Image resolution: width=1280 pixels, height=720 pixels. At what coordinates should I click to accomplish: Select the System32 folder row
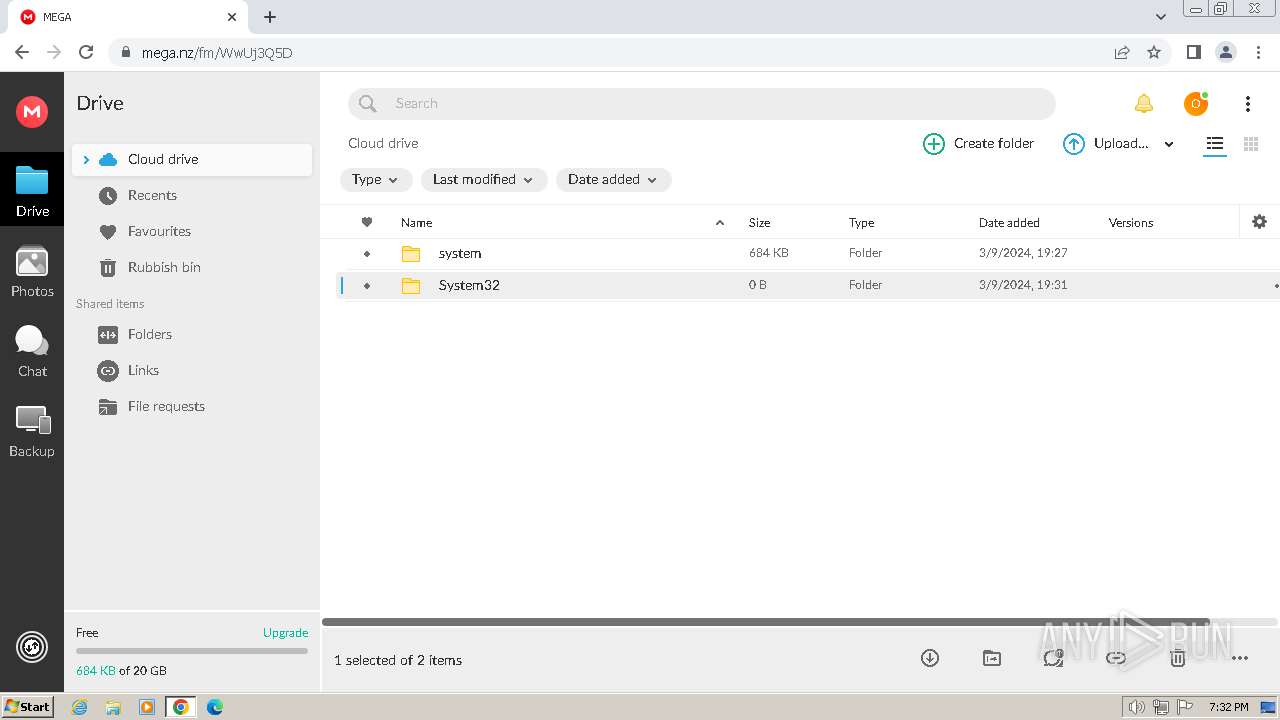point(808,286)
